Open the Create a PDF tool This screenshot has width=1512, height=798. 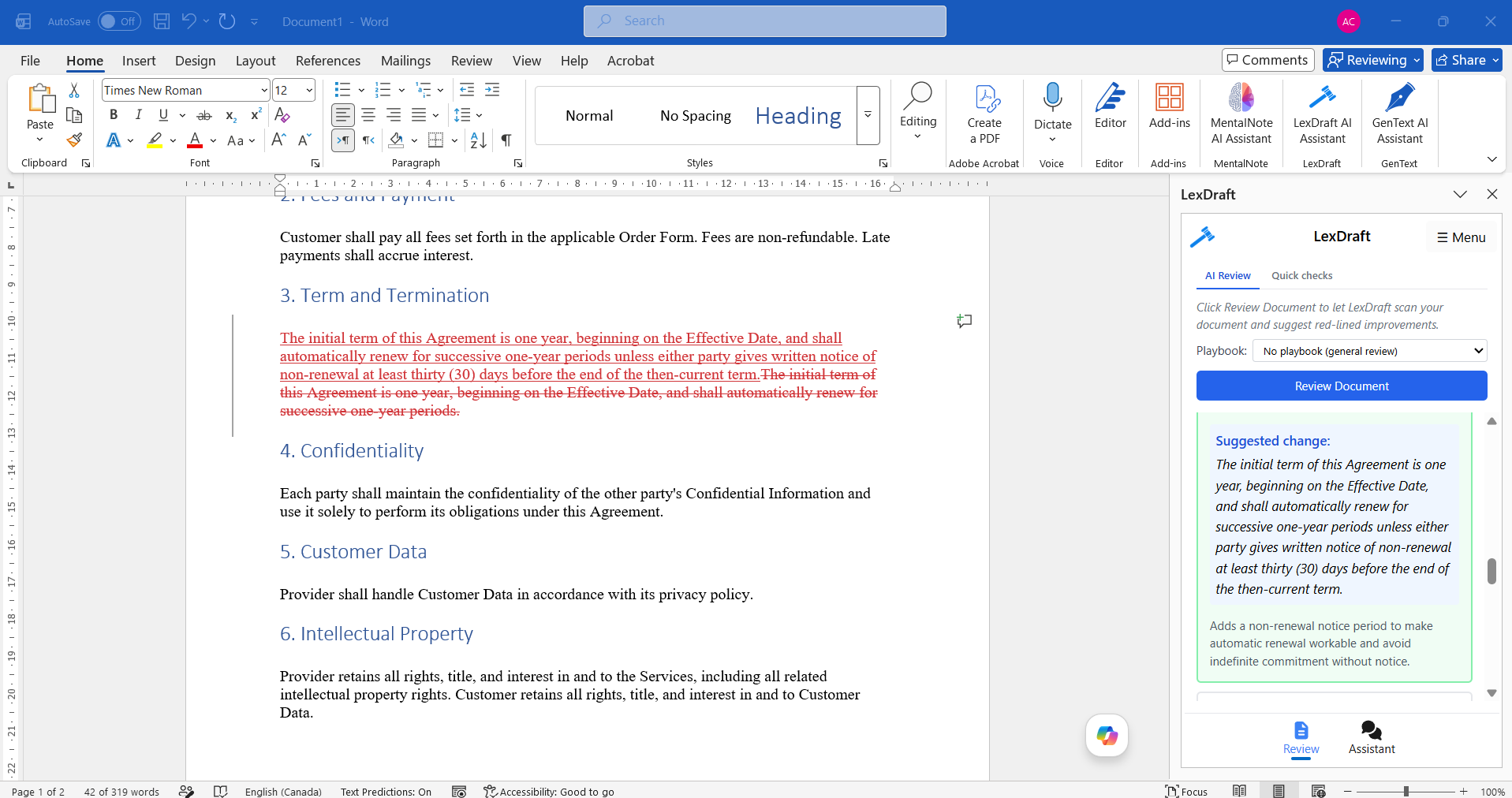pos(984,114)
